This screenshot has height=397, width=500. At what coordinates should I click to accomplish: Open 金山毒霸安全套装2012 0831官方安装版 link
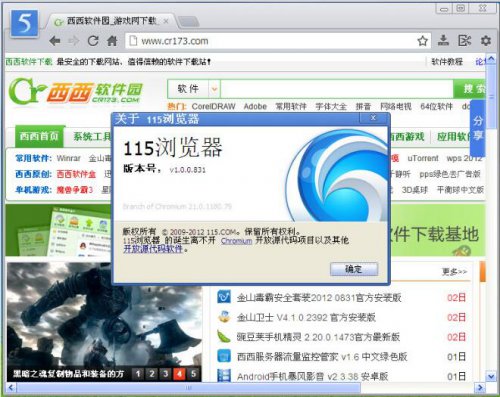coord(319,298)
